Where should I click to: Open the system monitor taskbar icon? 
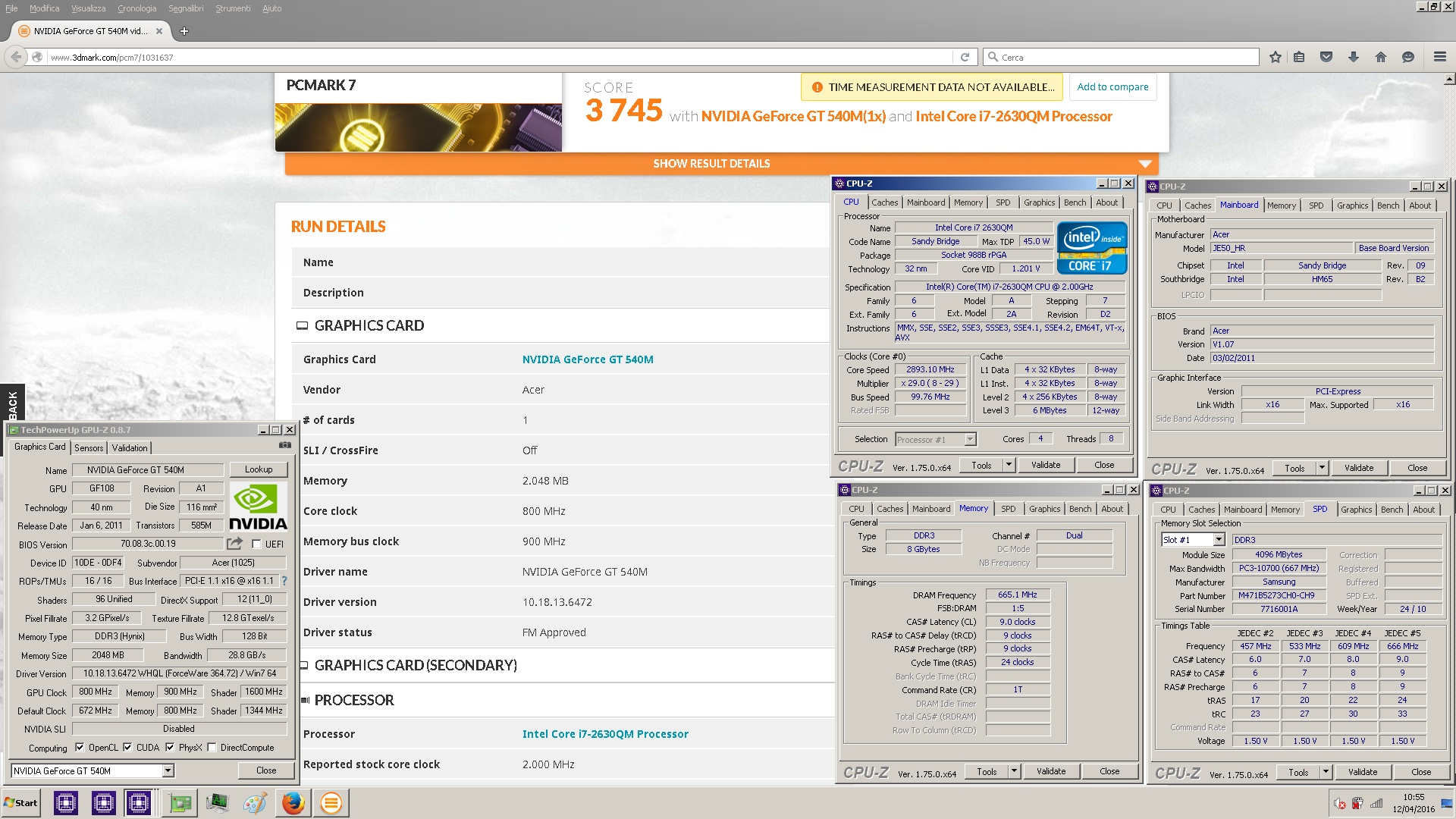click(218, 802)
